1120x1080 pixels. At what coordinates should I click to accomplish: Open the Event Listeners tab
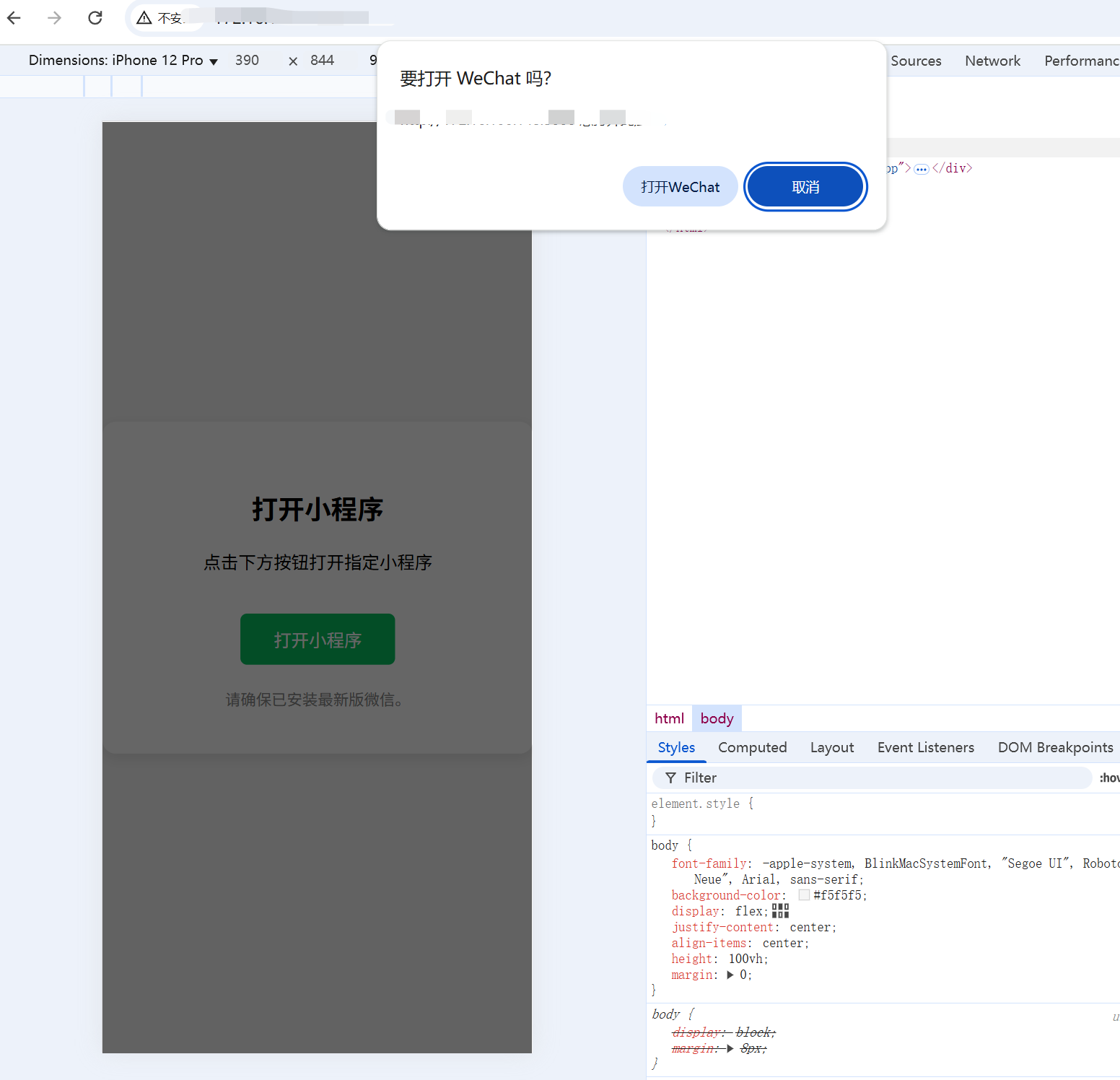pos(925,748)
